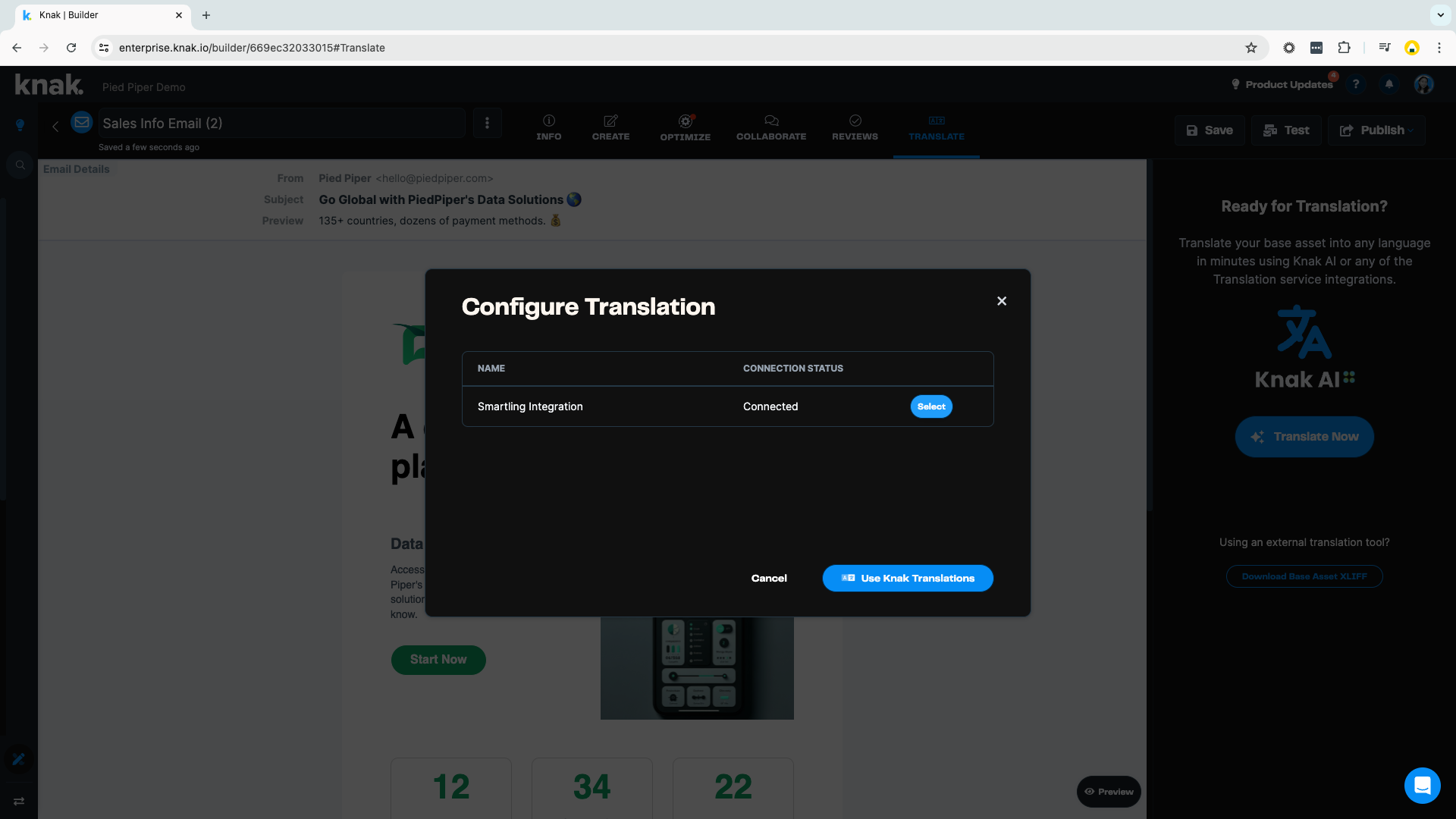Edit the Sales Info Email (2) name field
This screenshot has width=1456, height=819.
[281, 123]
